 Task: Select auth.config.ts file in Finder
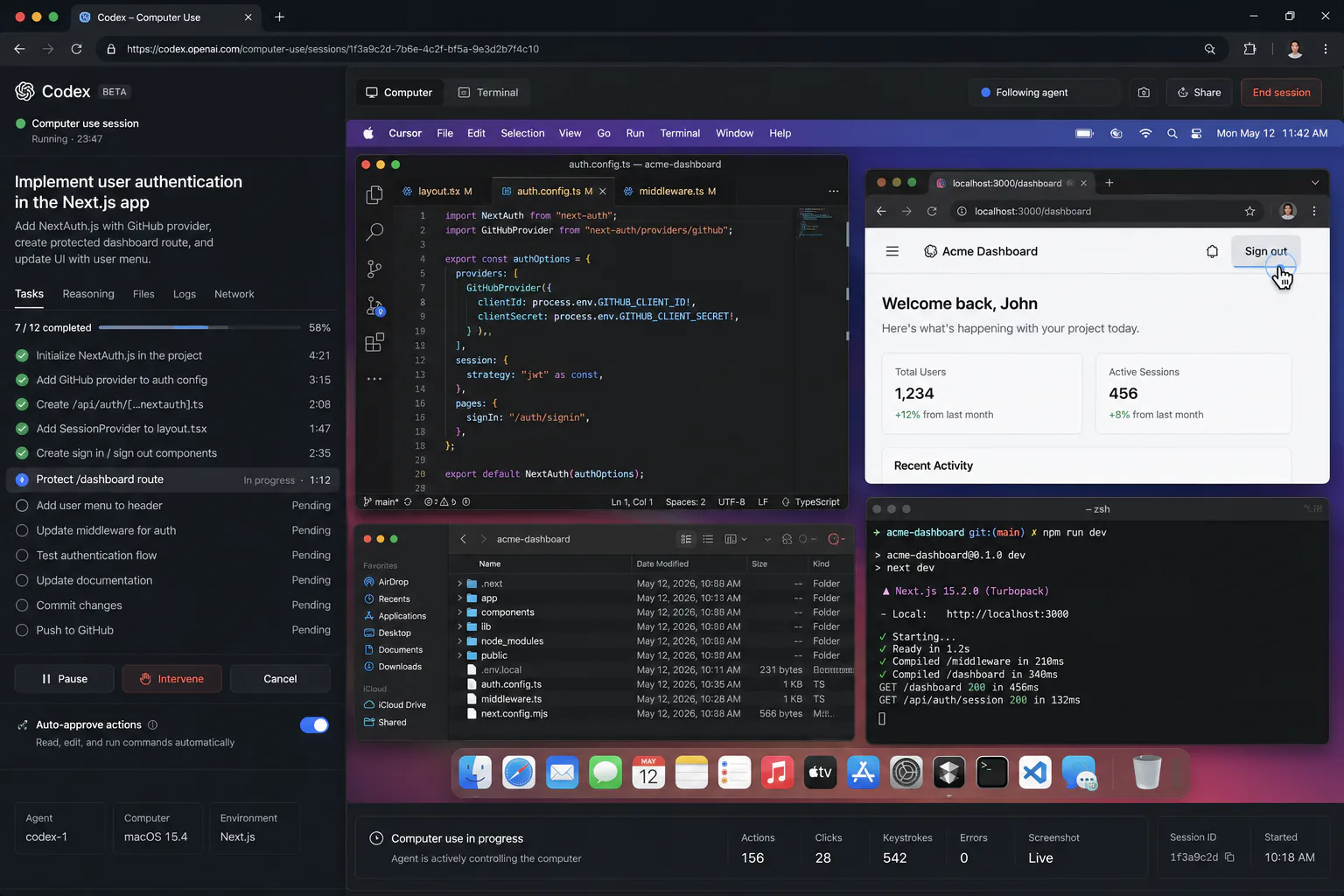click(652, 684)
